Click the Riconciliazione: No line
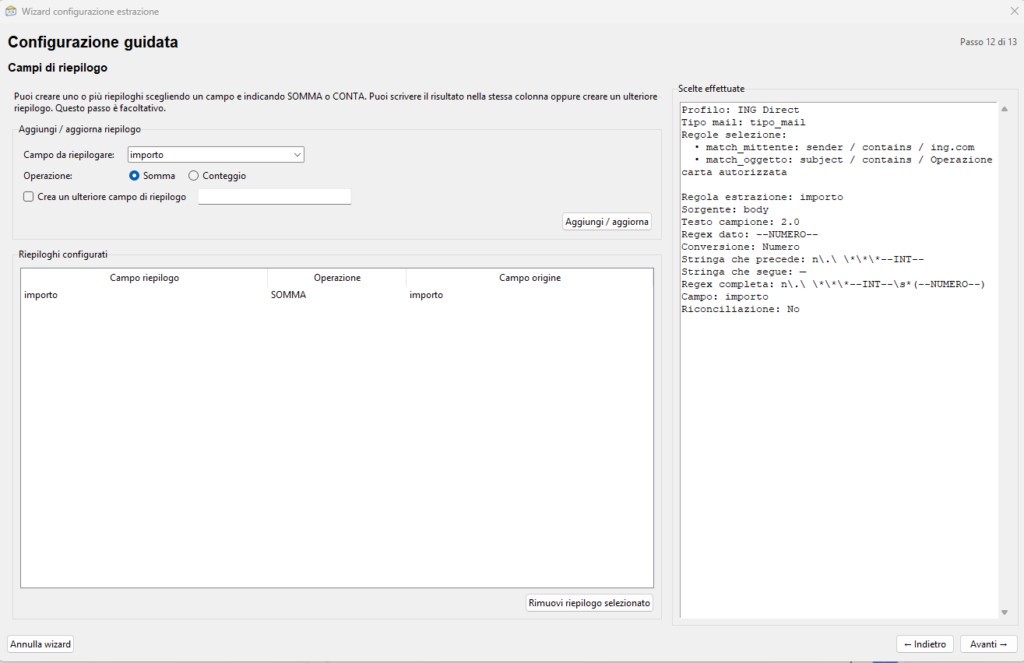This screenshot has width=1024, height=663. [x=740, y=309]
